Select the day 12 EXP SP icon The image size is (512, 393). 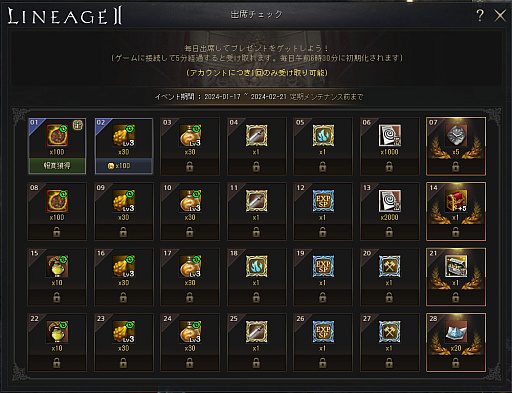coord(323,201)
